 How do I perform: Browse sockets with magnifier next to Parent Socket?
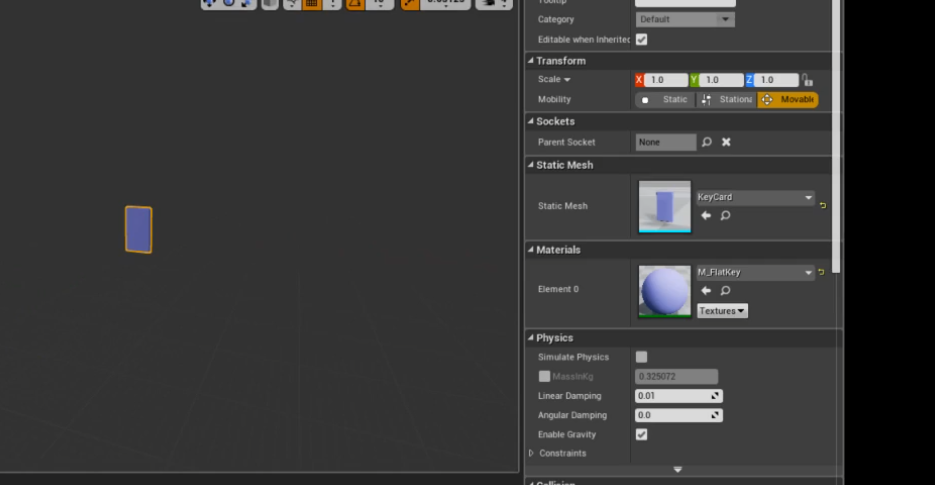coord(707,142)
